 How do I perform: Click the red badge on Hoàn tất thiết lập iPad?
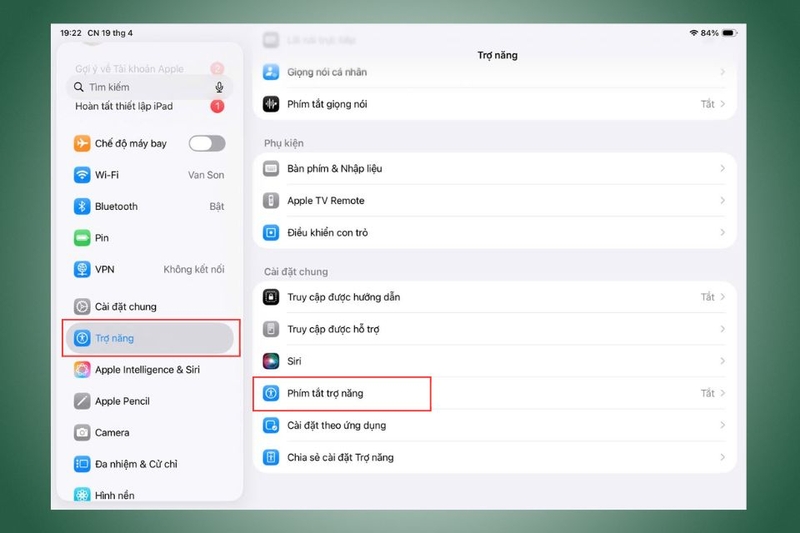(217, 106)
